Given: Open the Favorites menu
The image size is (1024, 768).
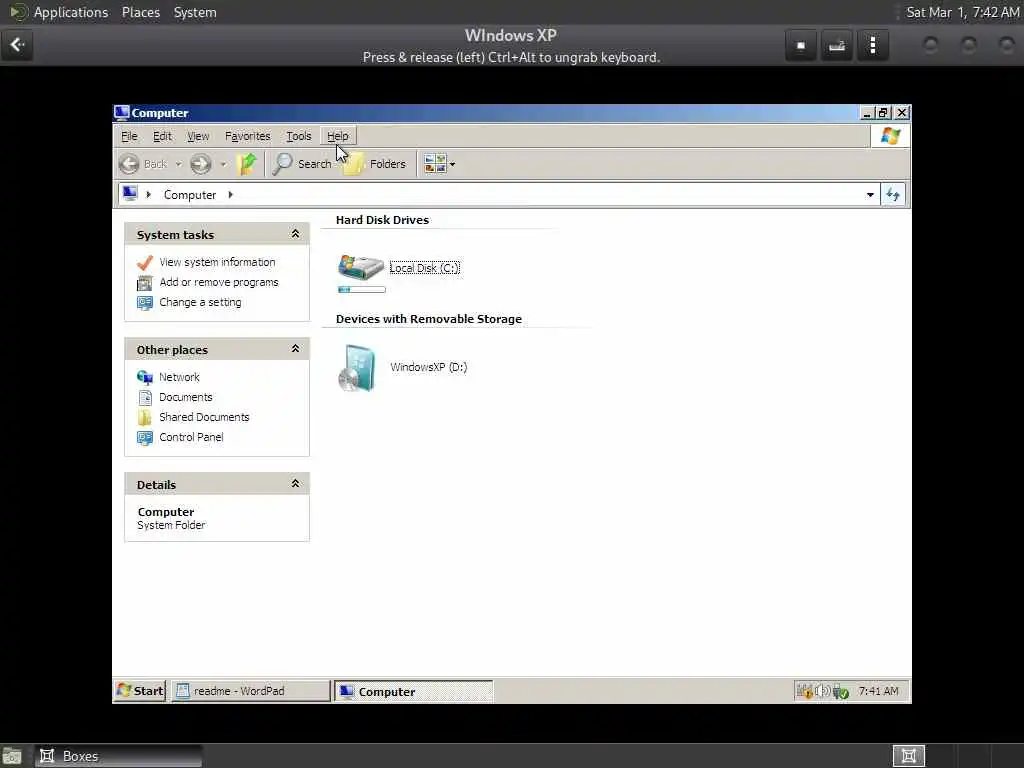Looking at the screenshot, I should pyautogui.click(x=248, y=136).
